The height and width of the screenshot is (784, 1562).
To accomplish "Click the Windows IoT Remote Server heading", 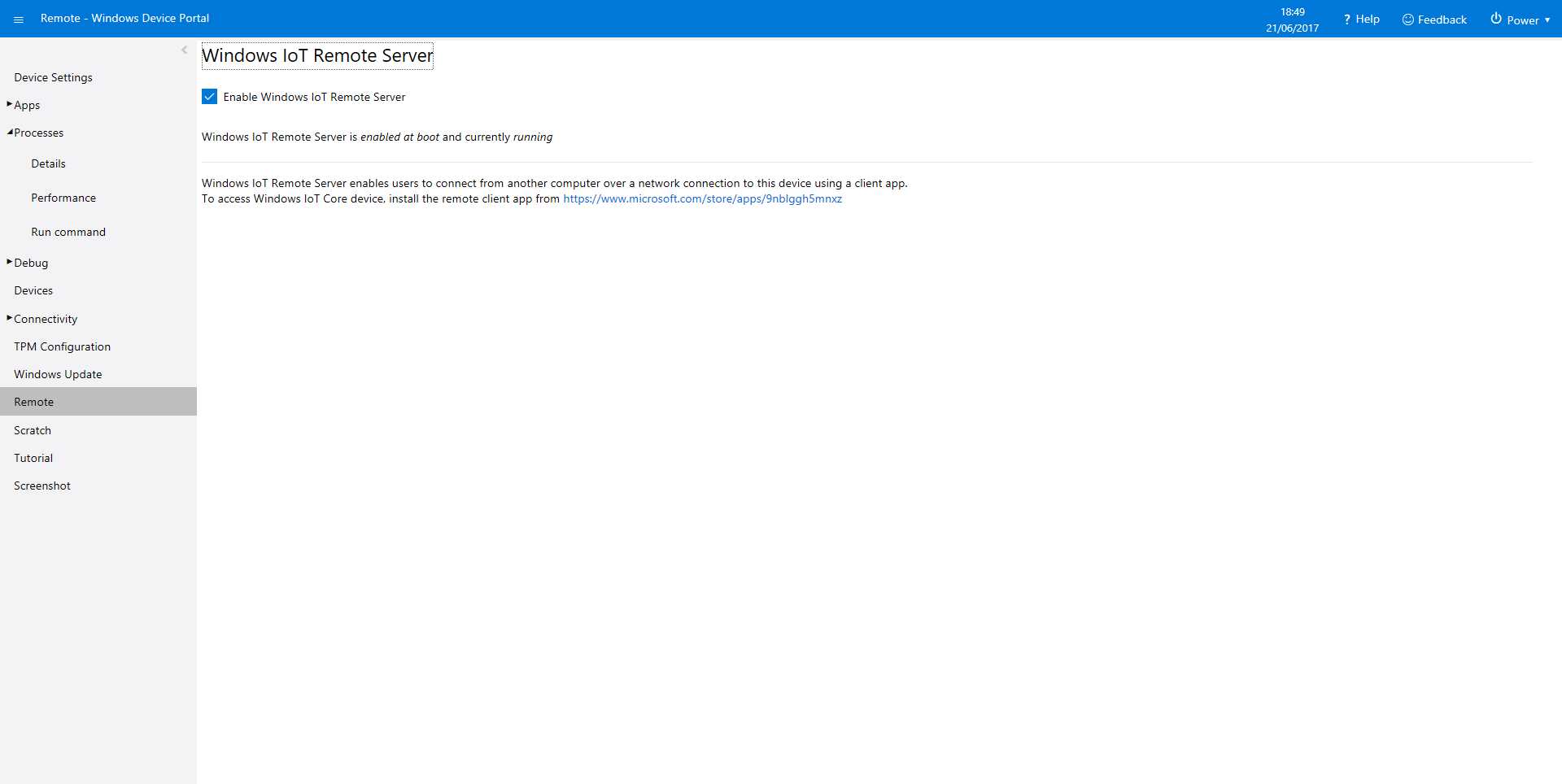I will pyautogui.click(x=317, y=55).
